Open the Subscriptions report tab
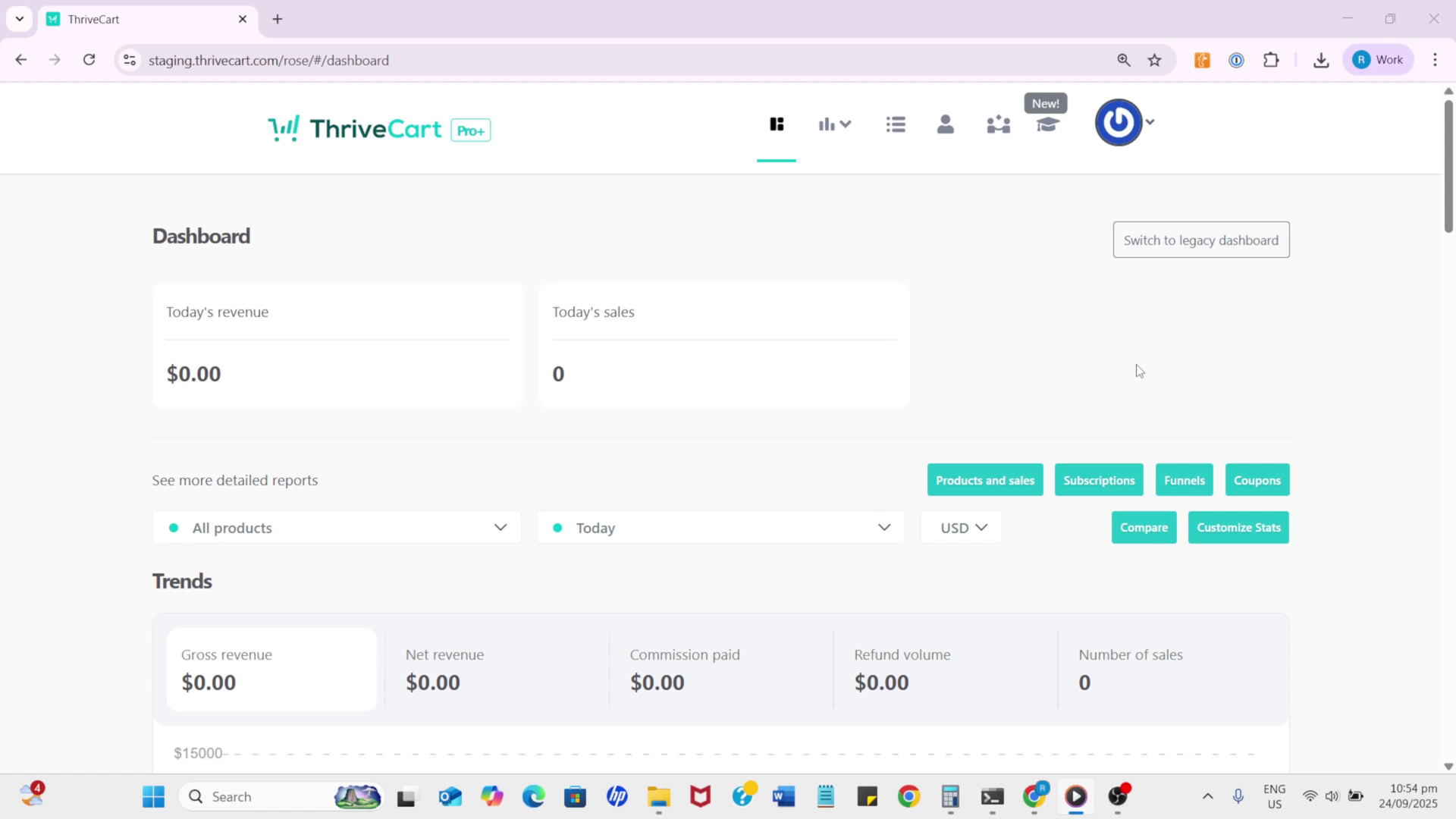The height and width of the screenshot is (819, 1456). tap(1098, 479)
